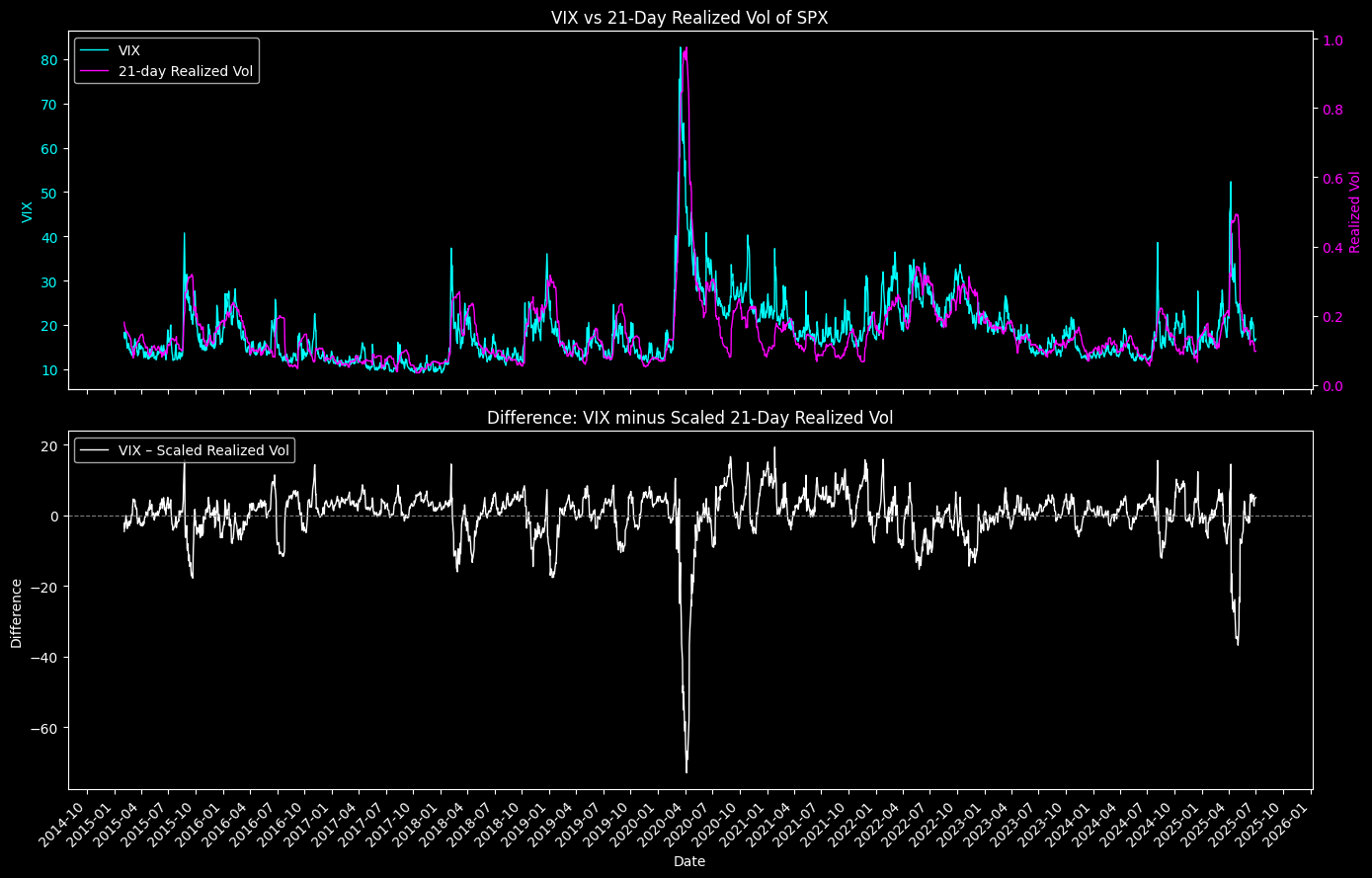
Task: Select the cyan VIX legend line swatch
Action: coord(96,51)
